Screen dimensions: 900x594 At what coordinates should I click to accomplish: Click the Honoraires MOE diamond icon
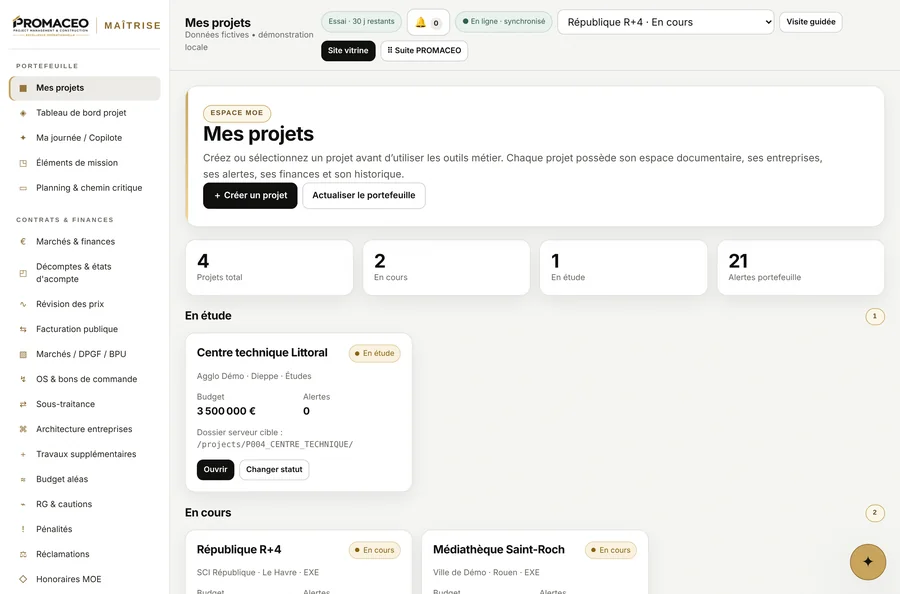click(x=23, y=579)
